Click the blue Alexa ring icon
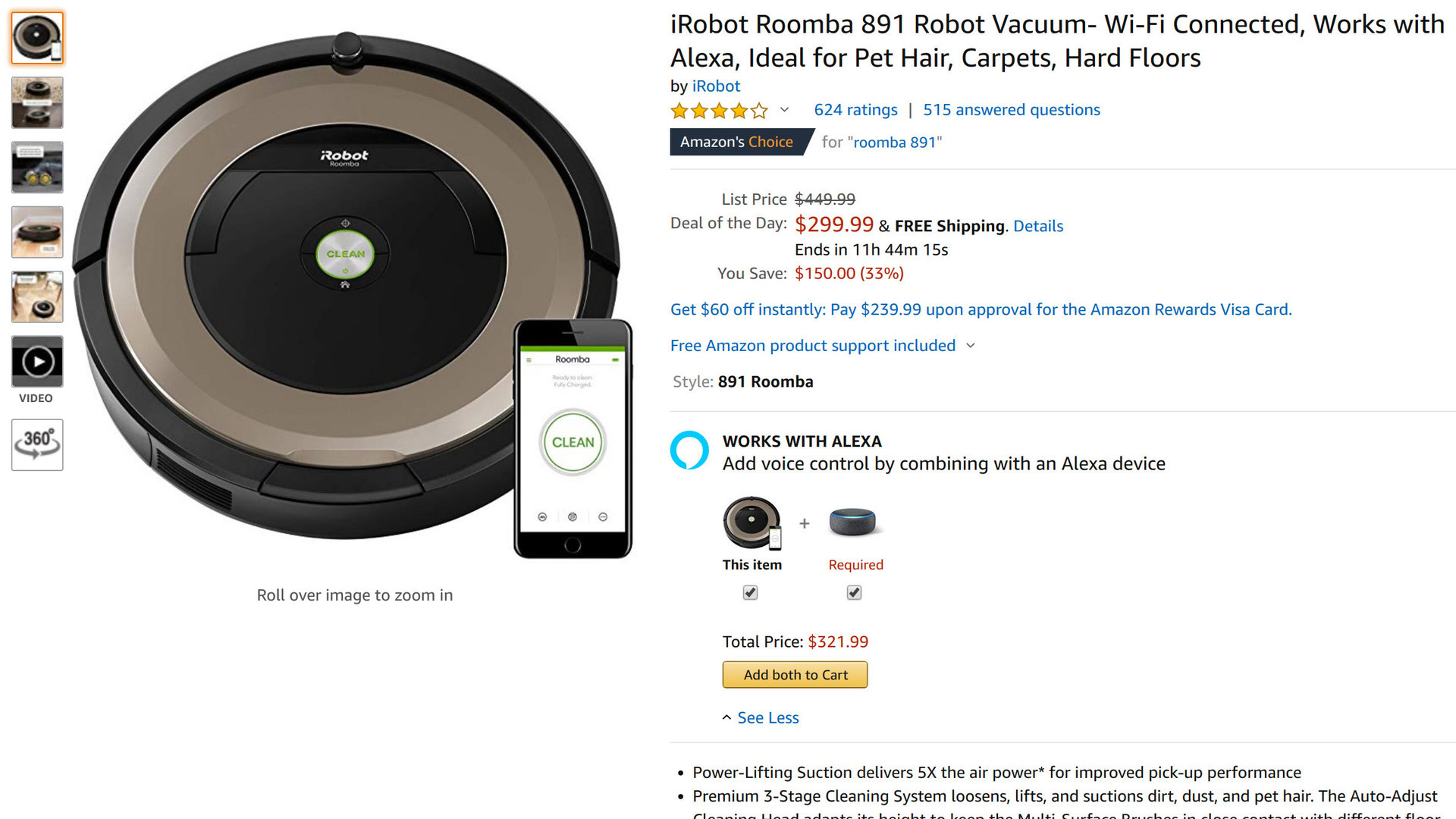This screenshot has height=819, width=1456. pos(689,450)
